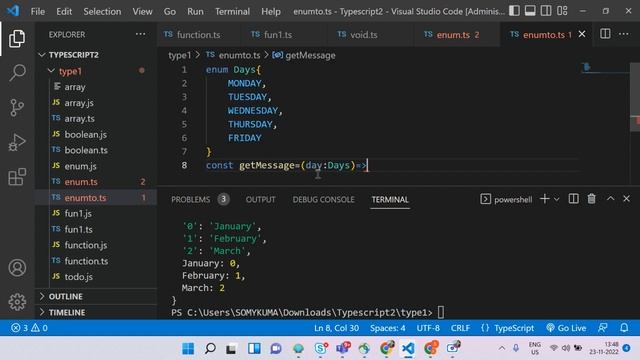Maximize the panel size with chevron

[610, 199]
